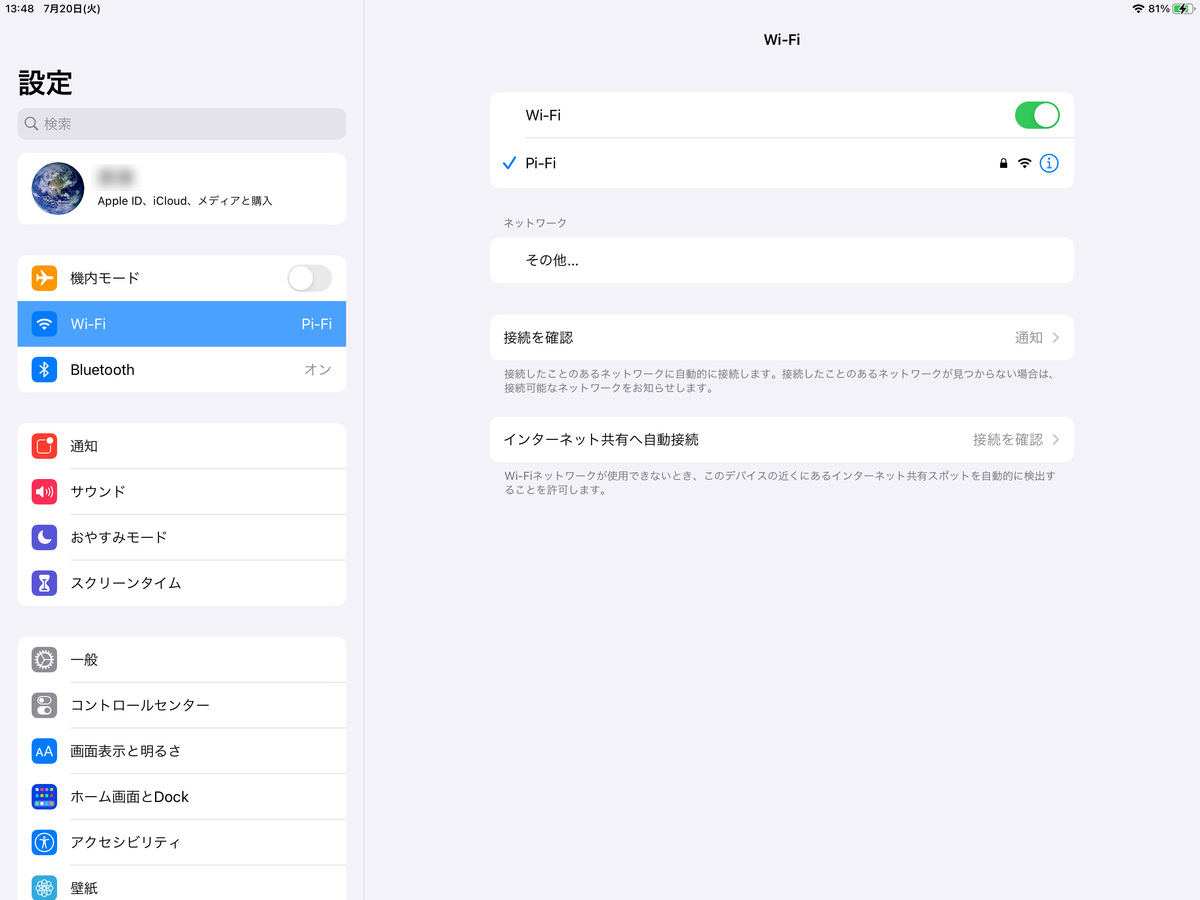Tap the Wi-Fi sidebar icon
1200x900 pixels.
pyautogui.click(x=44, y=324)
